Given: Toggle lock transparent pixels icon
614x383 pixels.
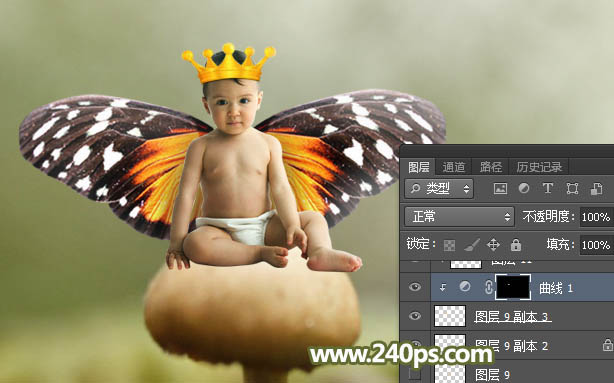Looking at the screenshot, I should click(x=449, y=245).
